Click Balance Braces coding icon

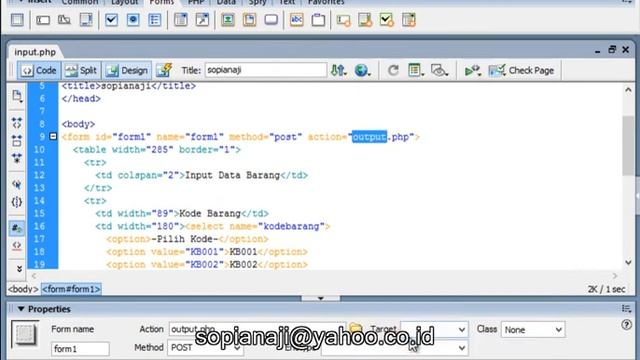tap(17, 202)
